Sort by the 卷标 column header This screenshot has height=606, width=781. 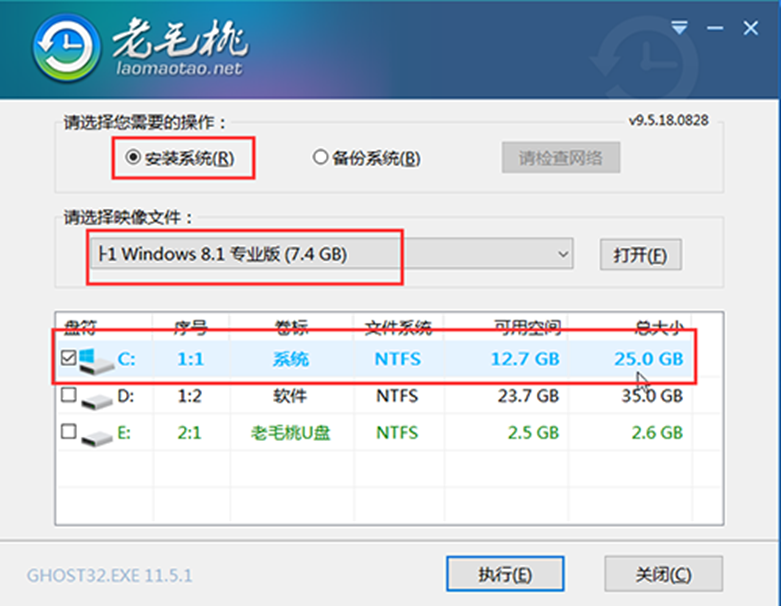(x=291, y=327)
